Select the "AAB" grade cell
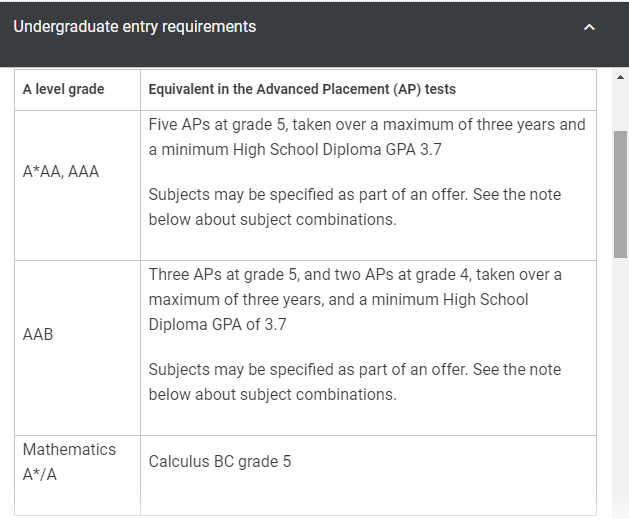The image size is (629, 519). pyautogui.click(x=38, y=334)
